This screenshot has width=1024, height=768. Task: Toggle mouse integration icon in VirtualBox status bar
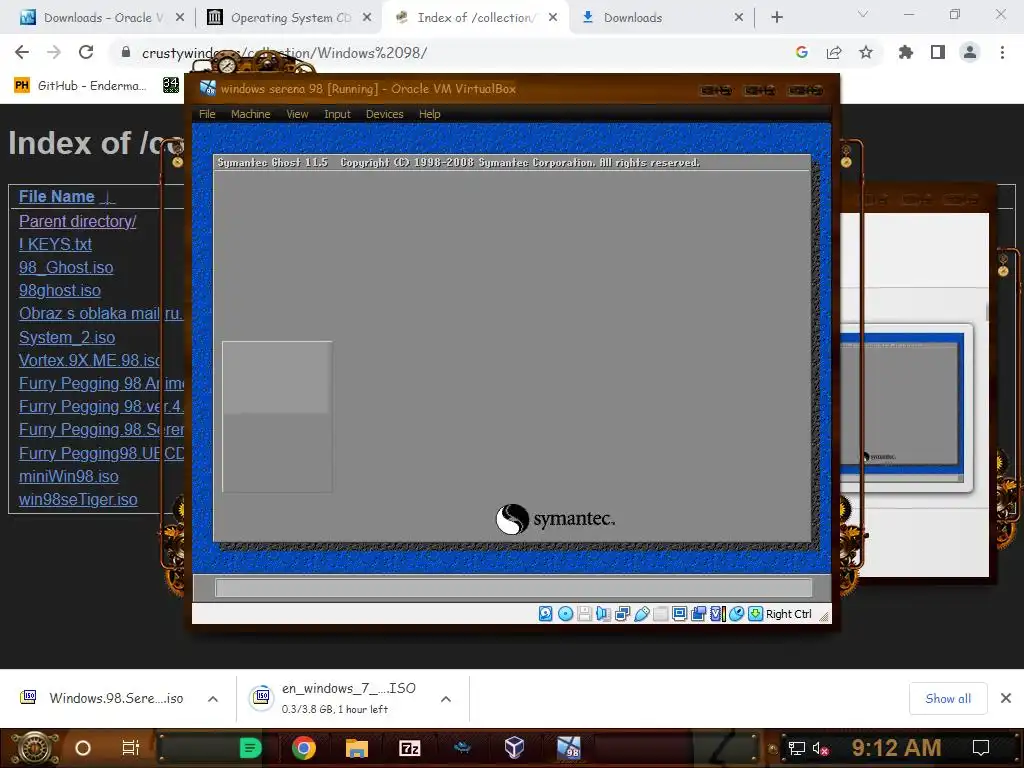[736, 614]
